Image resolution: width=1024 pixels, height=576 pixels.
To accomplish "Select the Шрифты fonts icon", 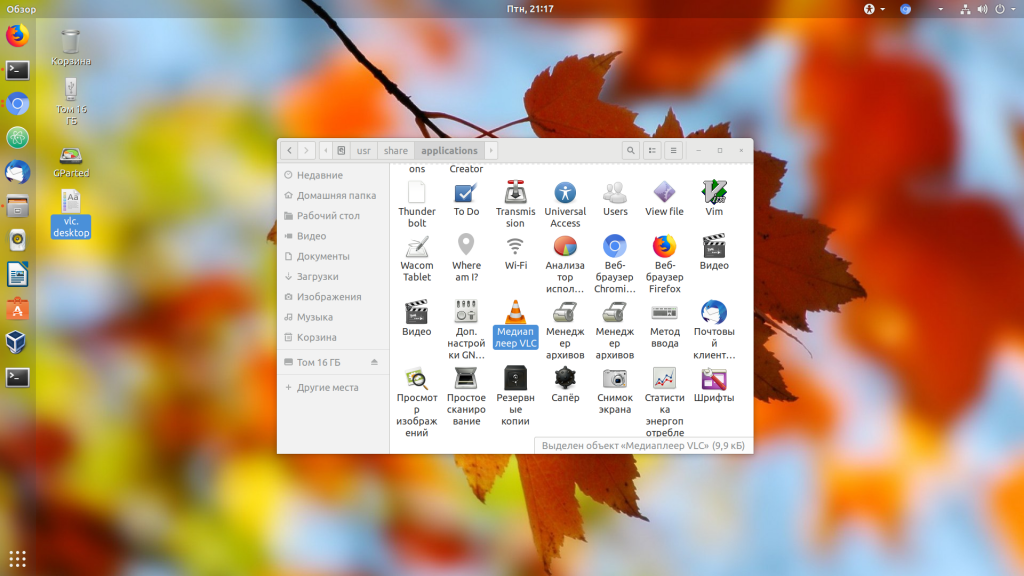I will pyautogui.click(x=714, y=378).
